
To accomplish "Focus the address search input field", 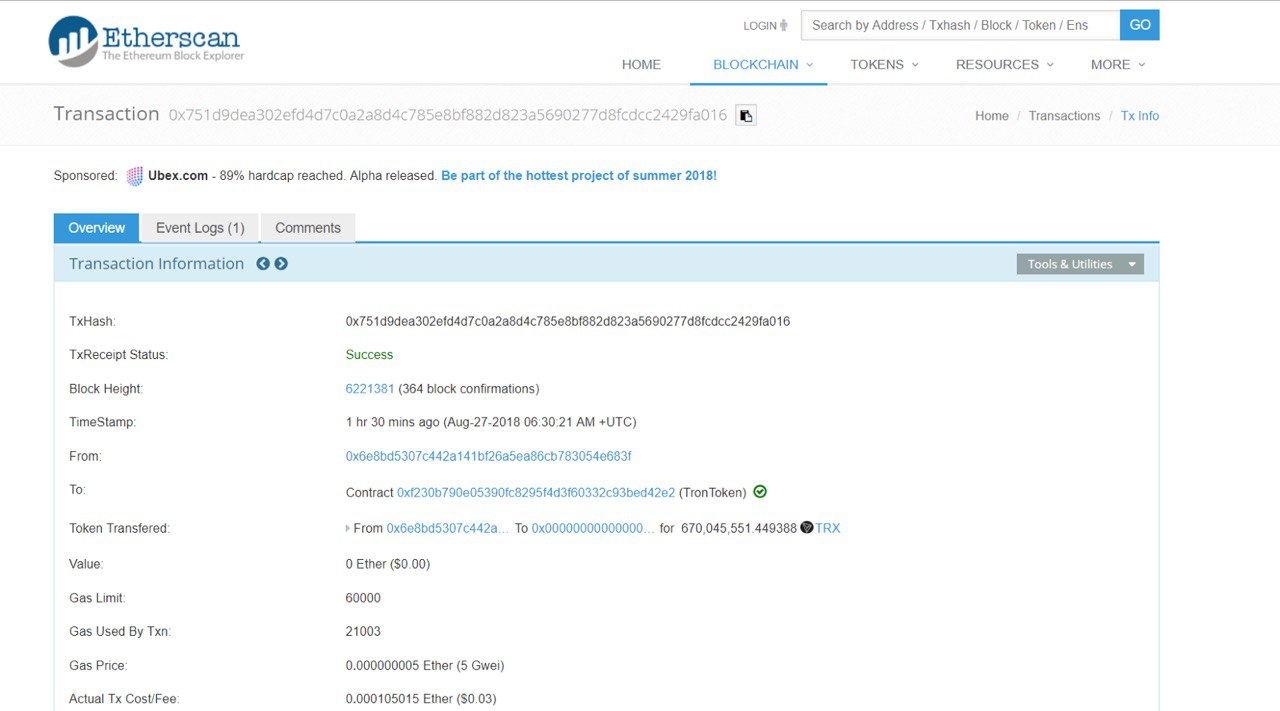I will point(960,25).
